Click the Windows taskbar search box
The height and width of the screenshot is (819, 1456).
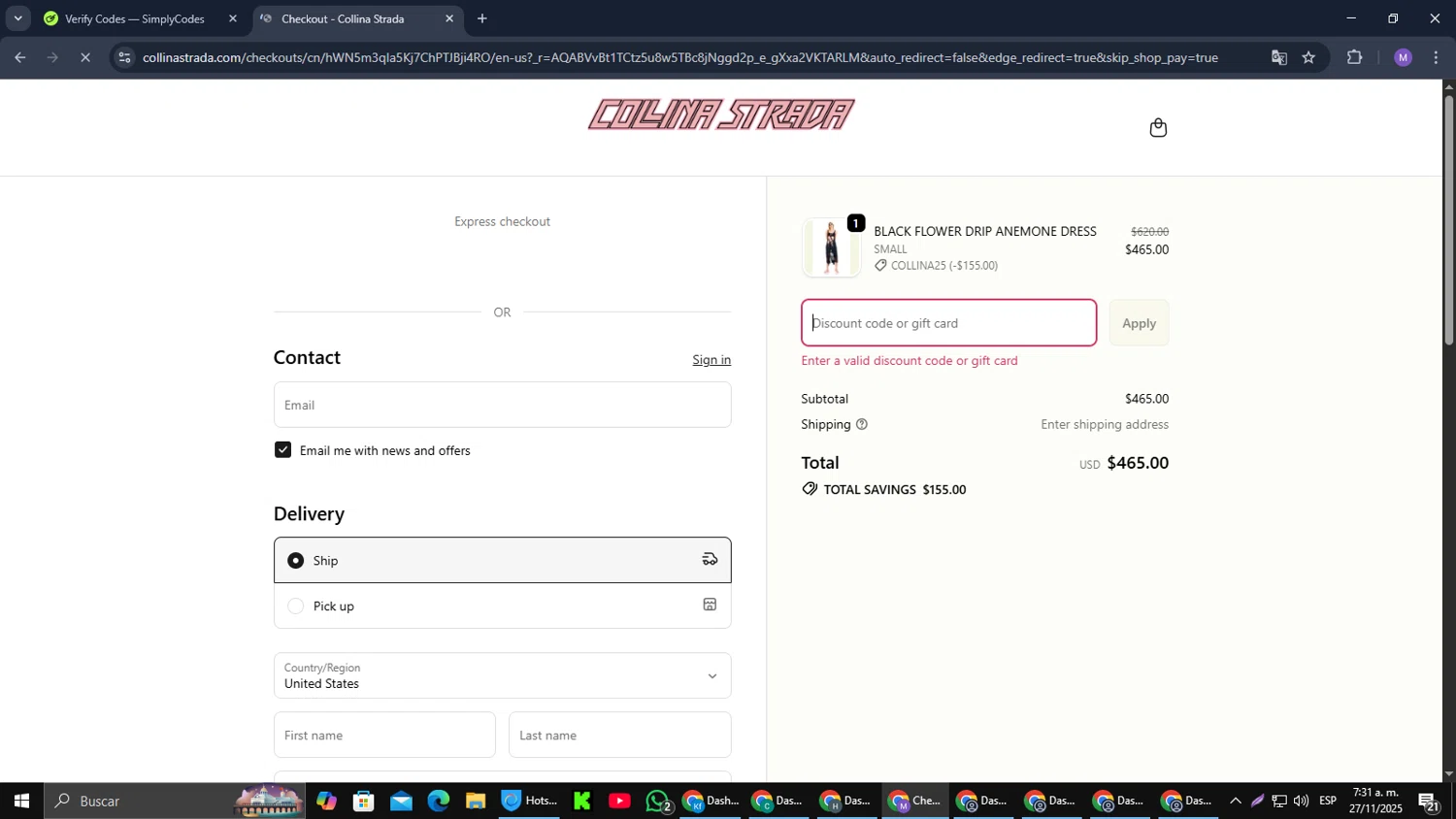tap(175, 801)
